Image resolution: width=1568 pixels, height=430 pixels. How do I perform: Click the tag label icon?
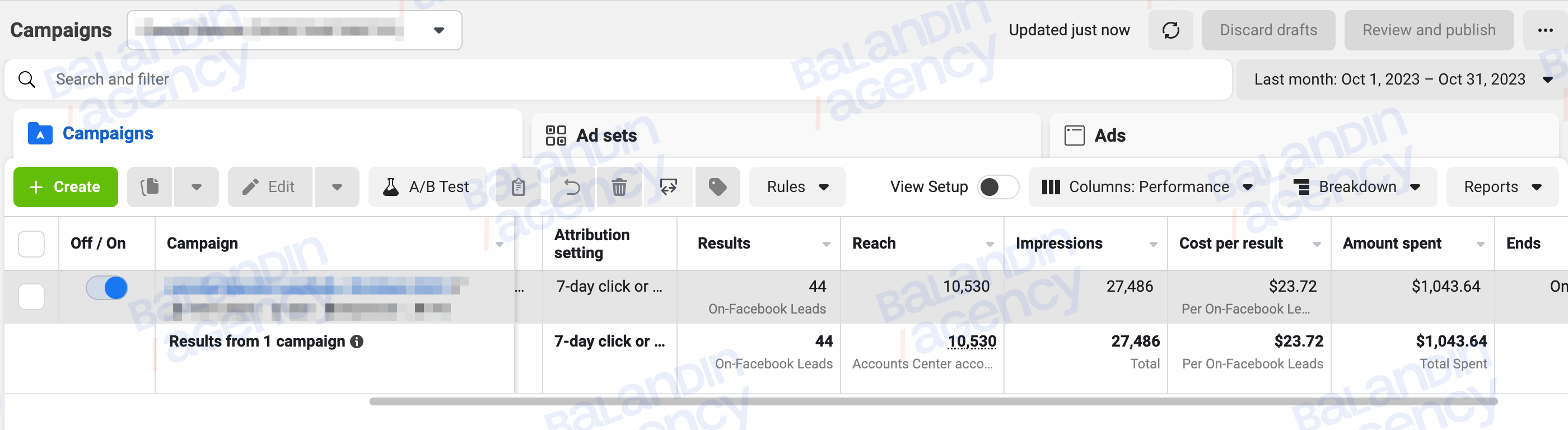point(718,186)
